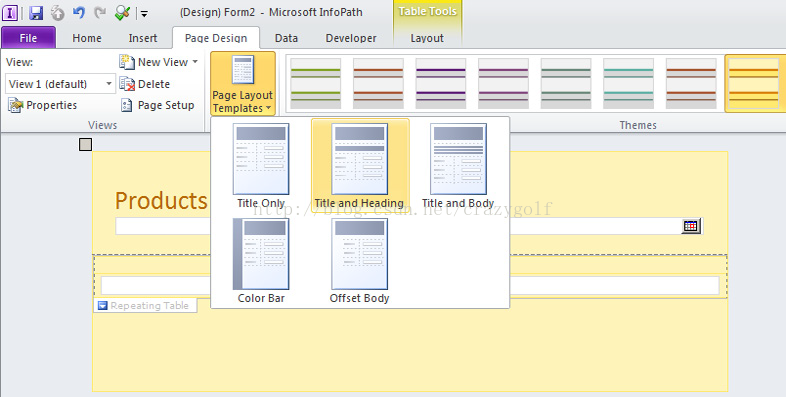Apply the gray-green theme swatch

566,84
